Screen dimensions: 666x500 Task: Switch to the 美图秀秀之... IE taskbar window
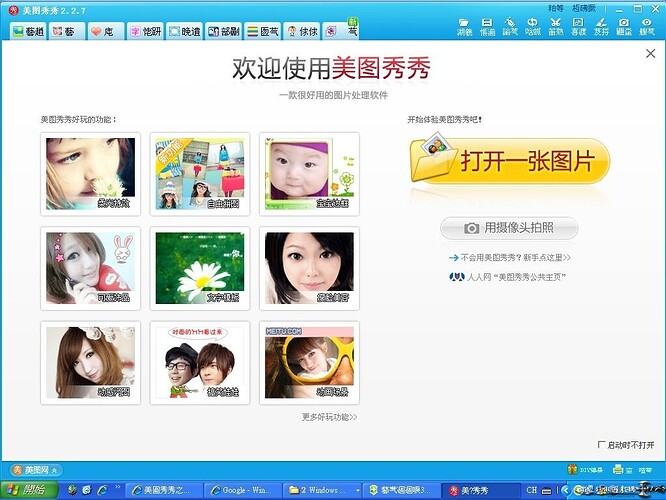[x=163, y=490]
